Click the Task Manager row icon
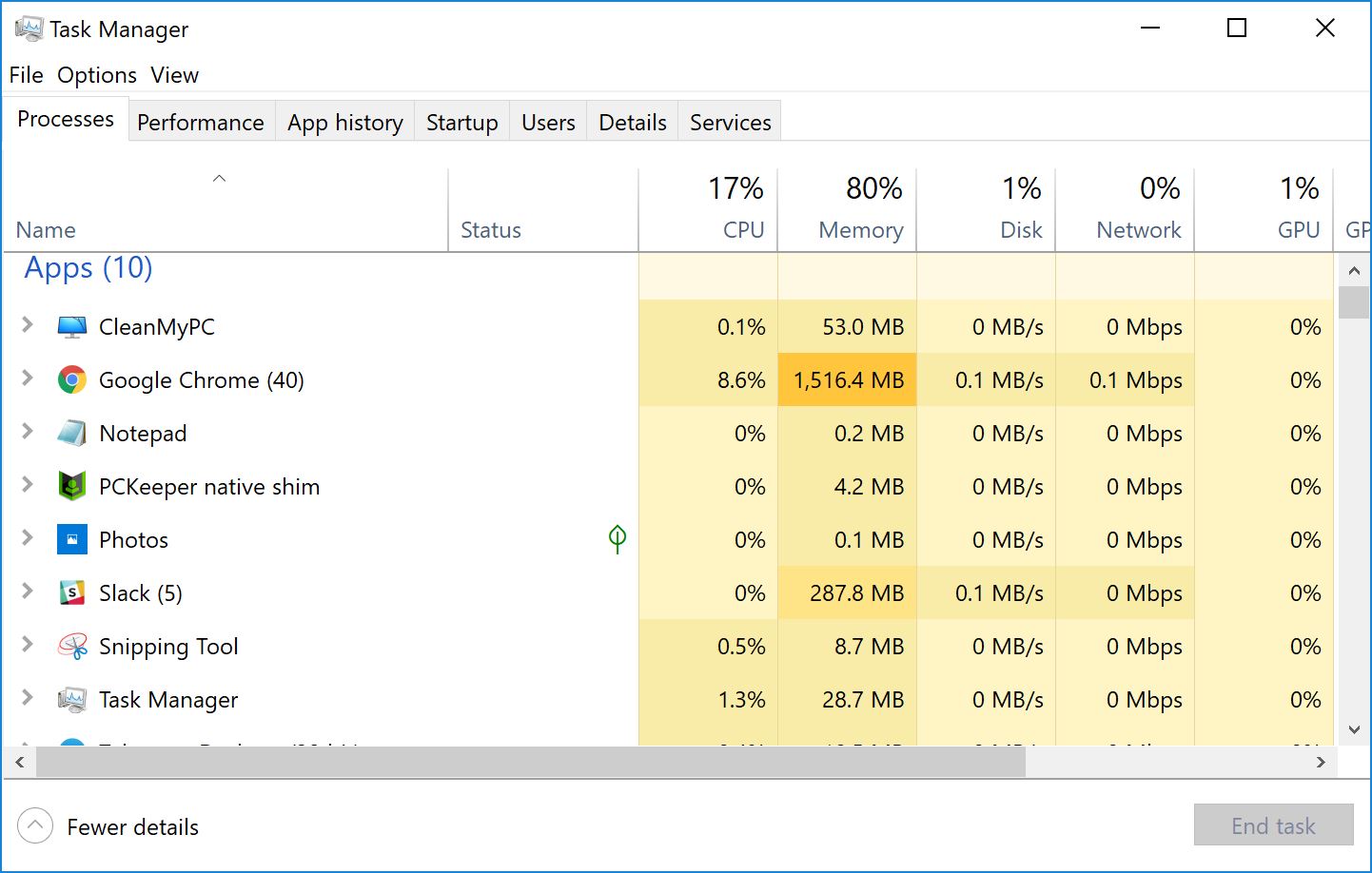The height and width of the screenshot is (873, 1372). [x=72, y=700]
